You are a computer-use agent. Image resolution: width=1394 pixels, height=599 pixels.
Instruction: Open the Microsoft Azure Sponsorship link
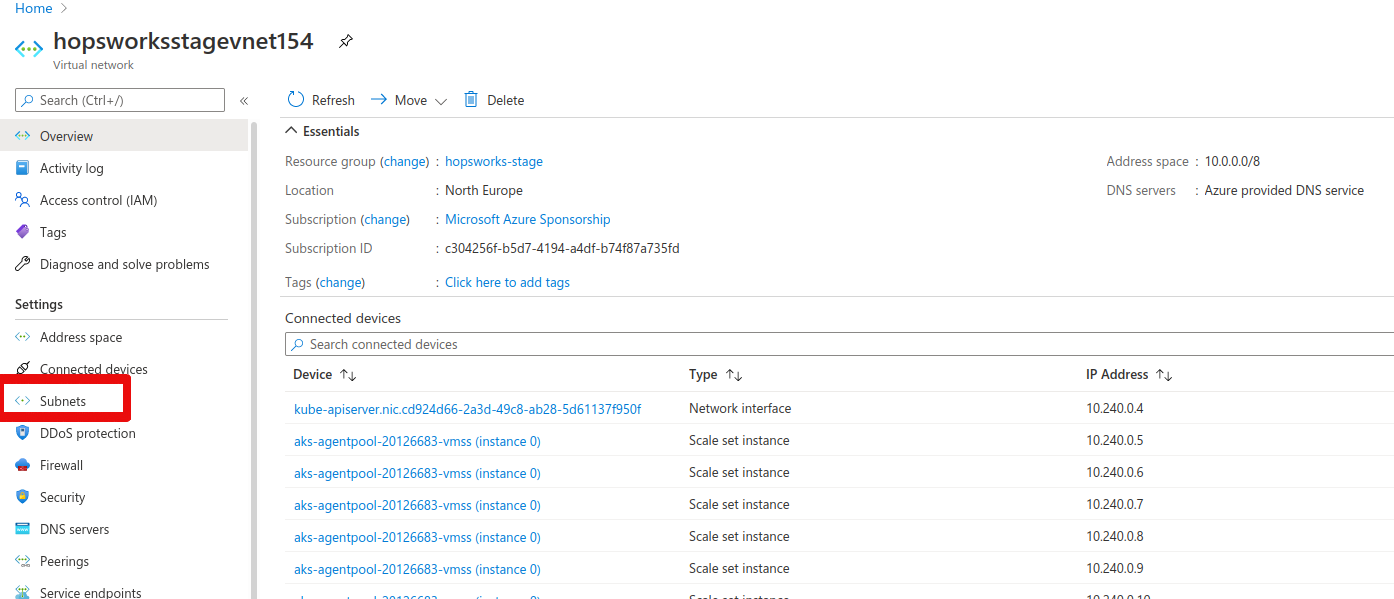[528, 219]
